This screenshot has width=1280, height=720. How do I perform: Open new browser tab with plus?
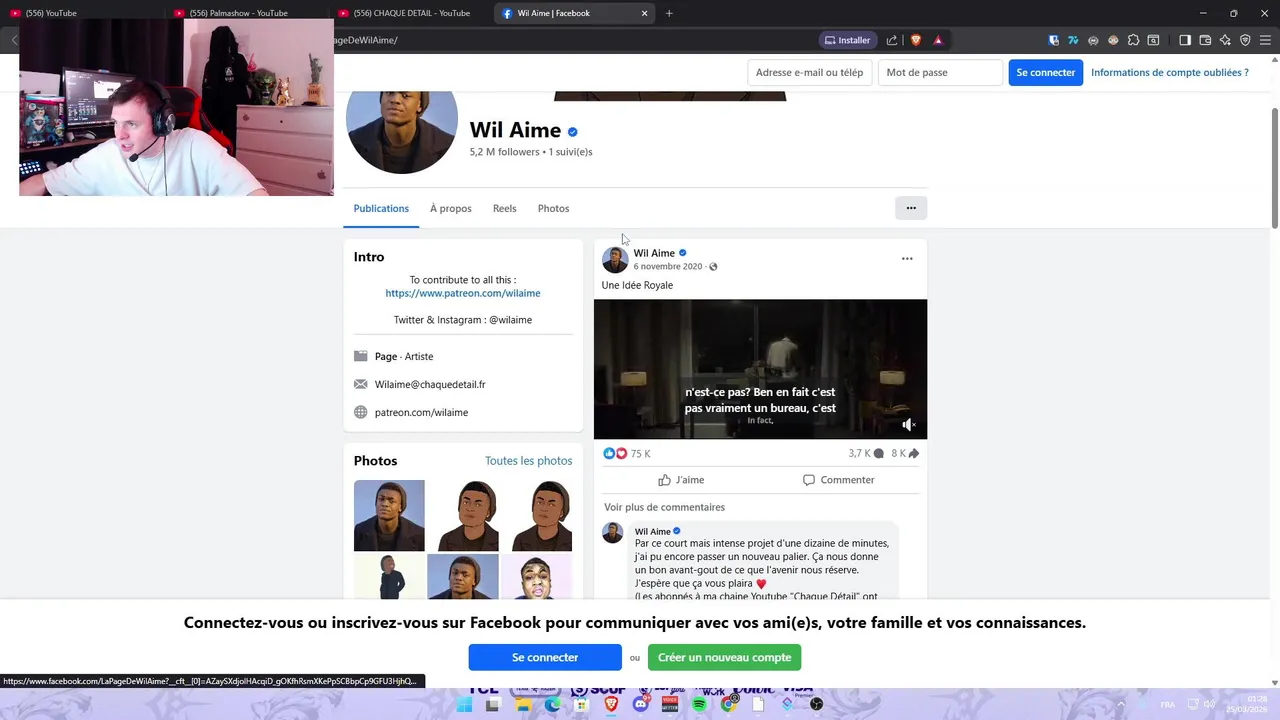[669, 13]
